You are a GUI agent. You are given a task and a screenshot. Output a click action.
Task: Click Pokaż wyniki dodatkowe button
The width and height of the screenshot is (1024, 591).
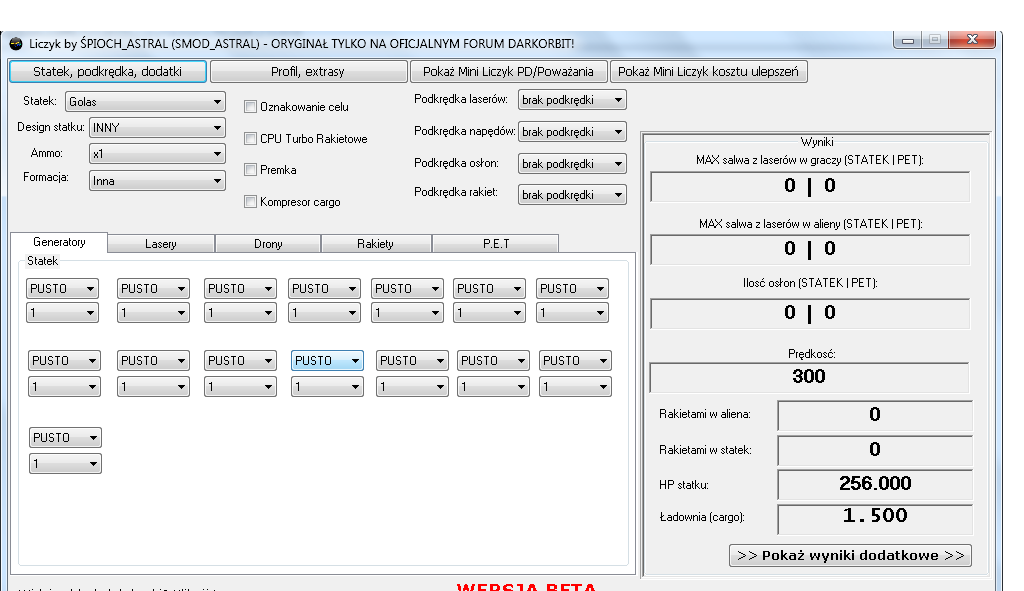(850, 556)
